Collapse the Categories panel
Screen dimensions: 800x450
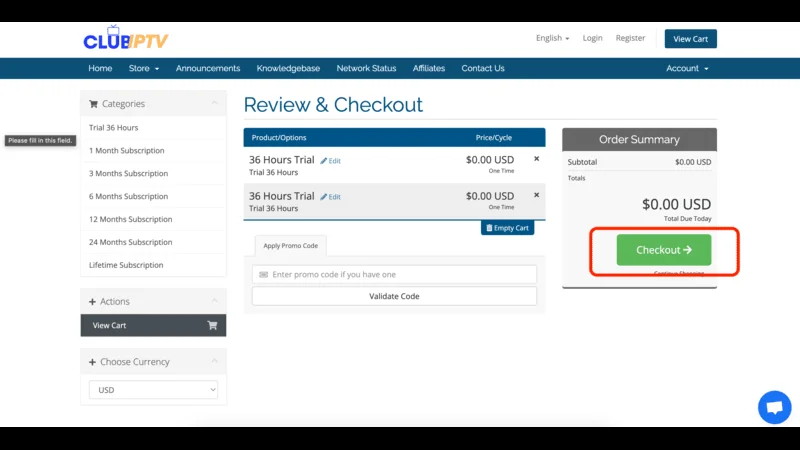[214, 103]
